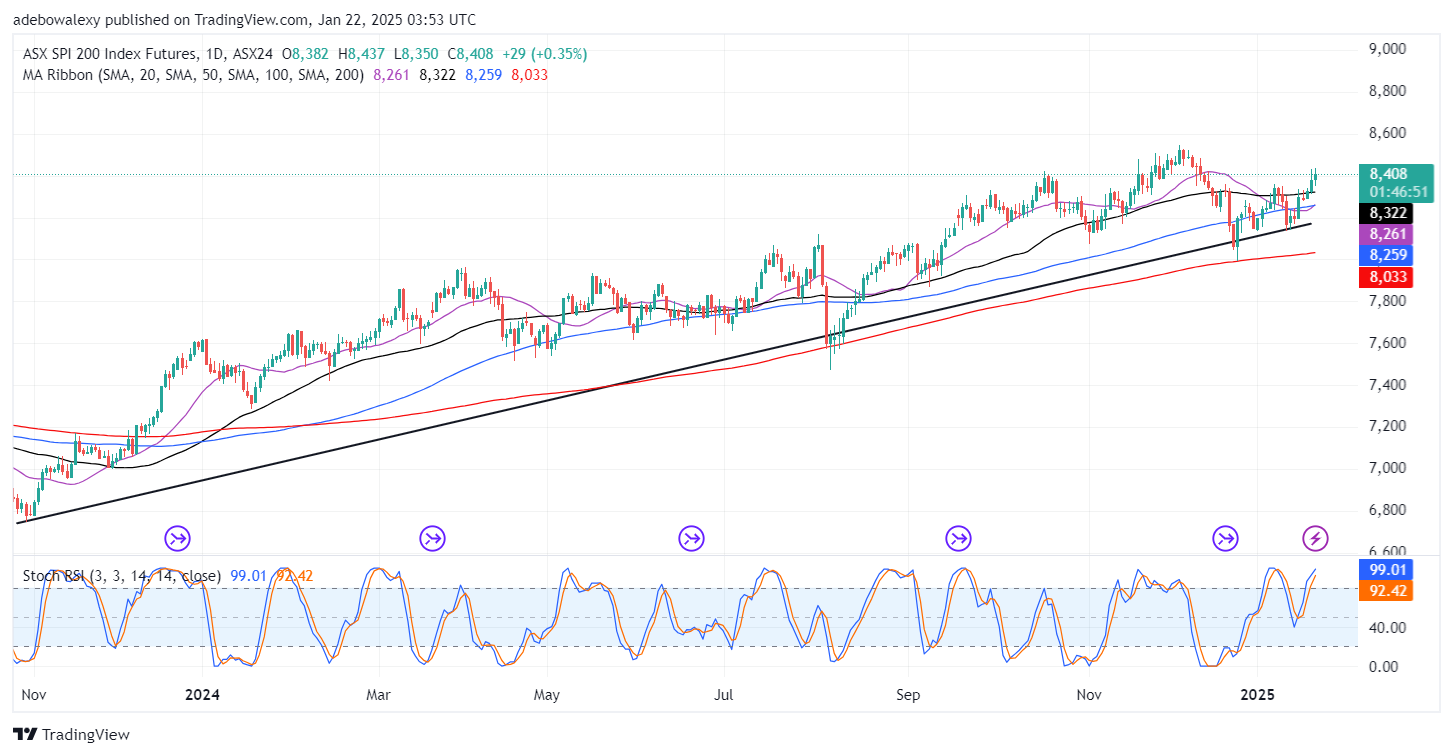The height and width of the screenshot is (756, 1453).
Task: Open the event marker icon before 2025 label
Action: tap(1225, 539)
